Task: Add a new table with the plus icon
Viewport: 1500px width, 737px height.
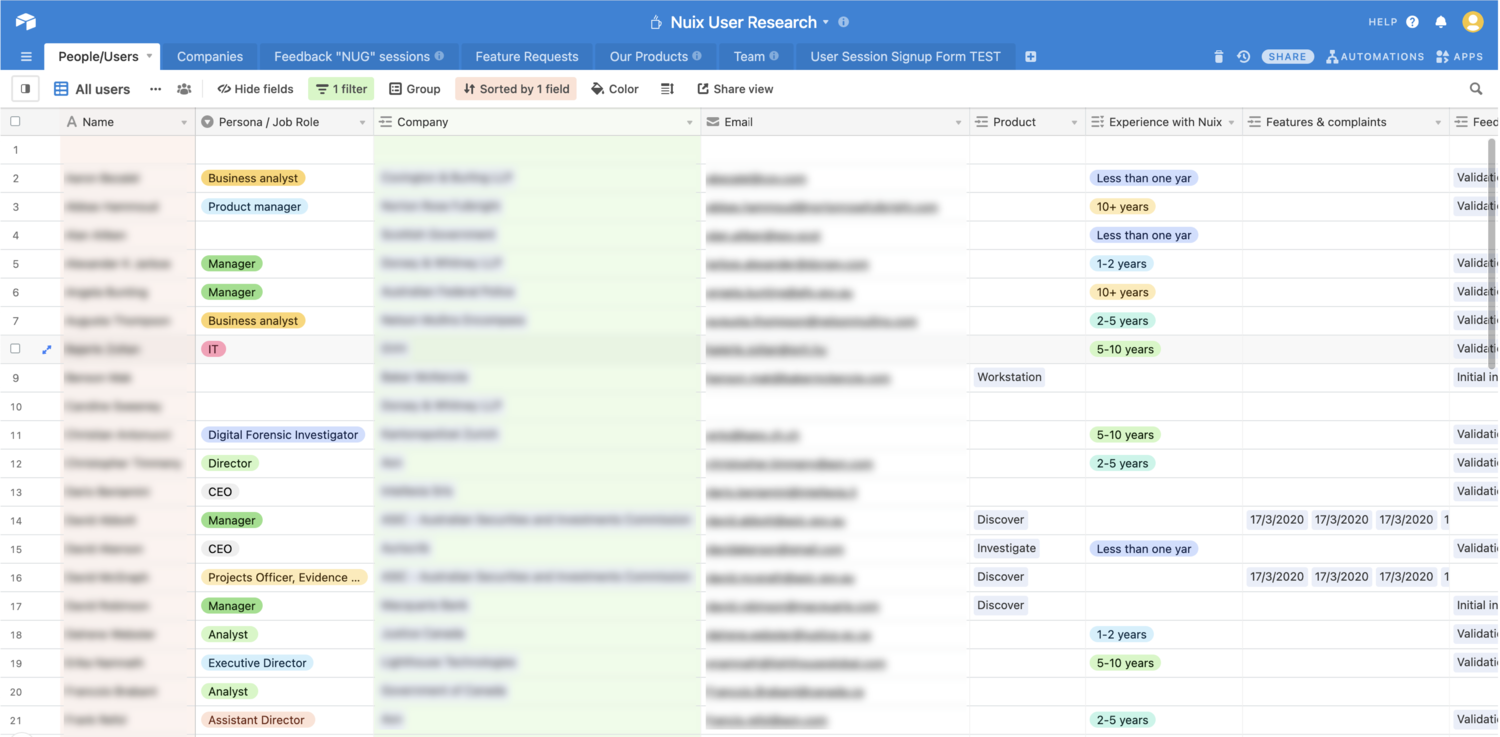Action: click(1031, 57)
